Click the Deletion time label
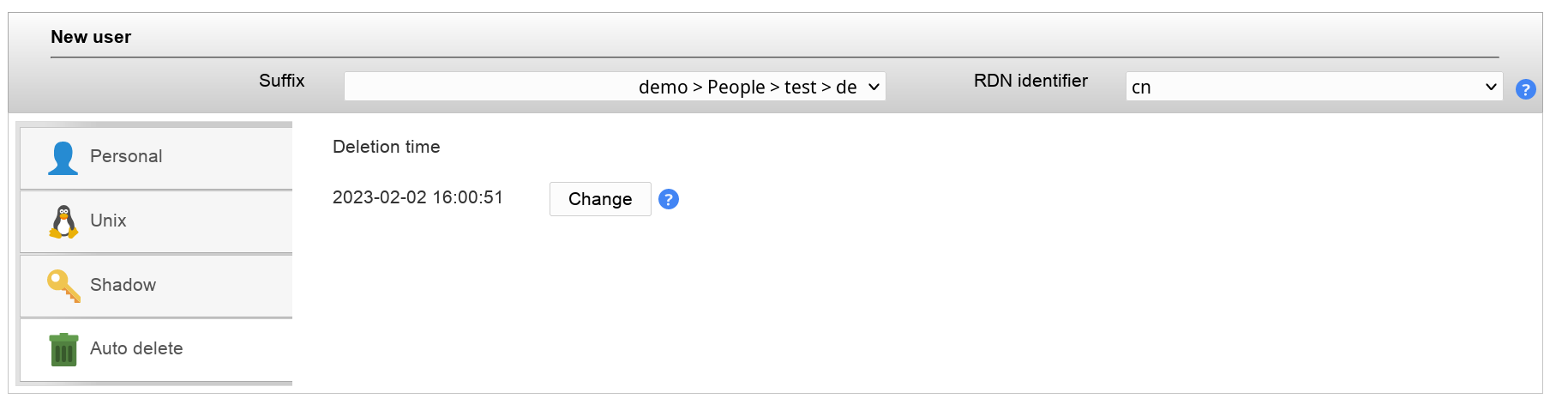The width and height of the screenshot is (1568, 417). tap(386, 147)
